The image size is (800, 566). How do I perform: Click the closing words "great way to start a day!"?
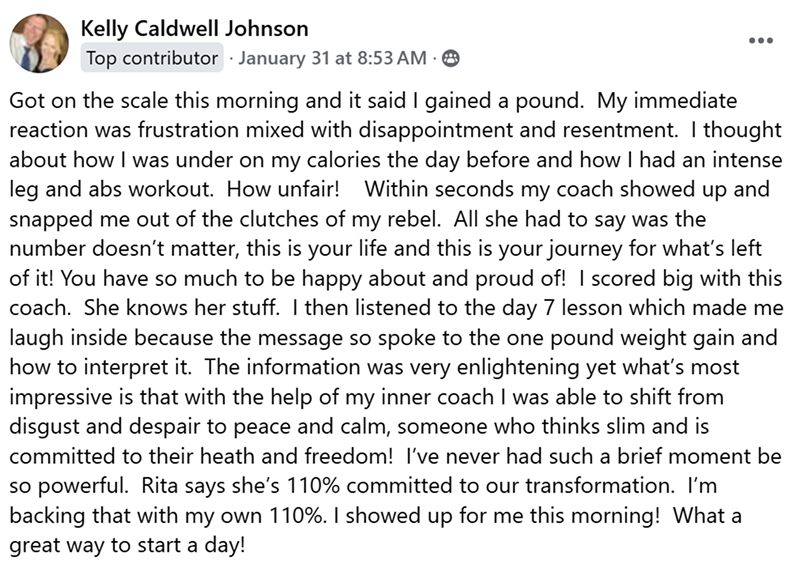point(128,546)
